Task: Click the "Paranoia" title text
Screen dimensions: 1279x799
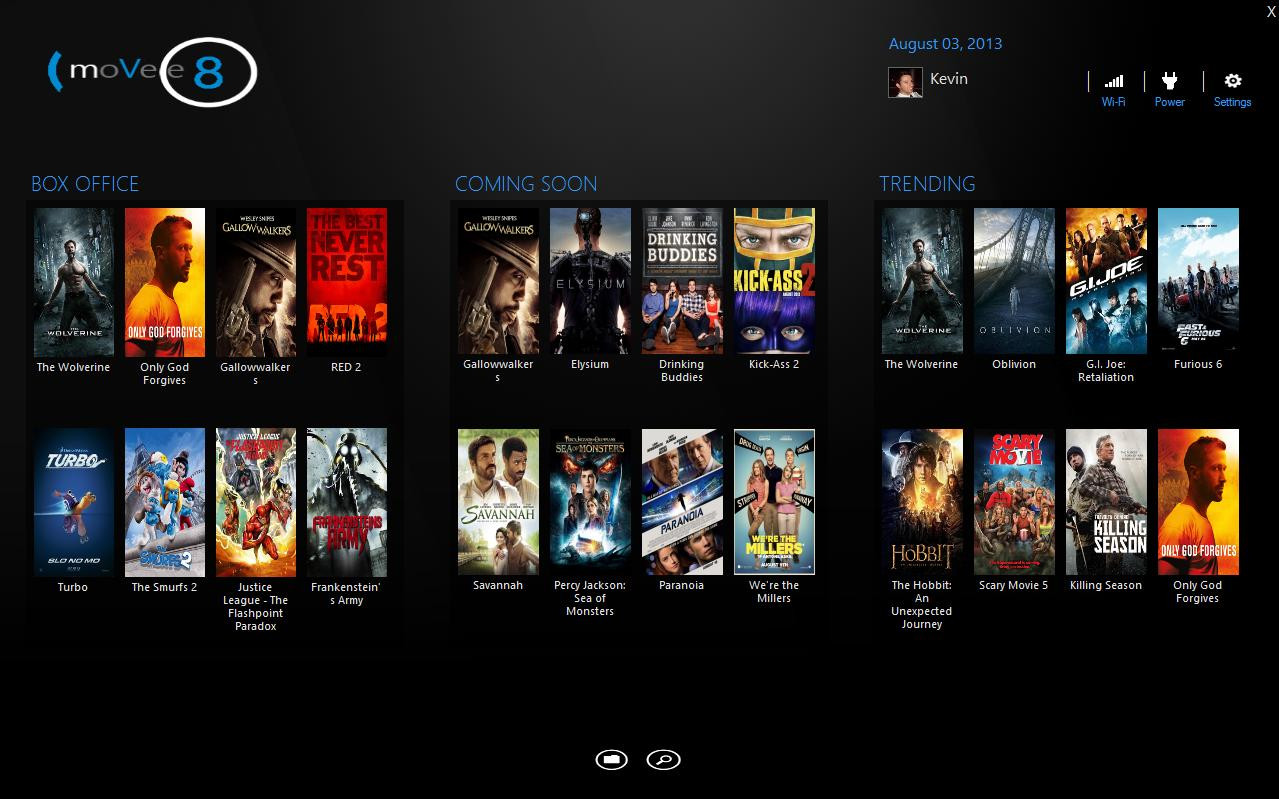Action: point(682,585)
